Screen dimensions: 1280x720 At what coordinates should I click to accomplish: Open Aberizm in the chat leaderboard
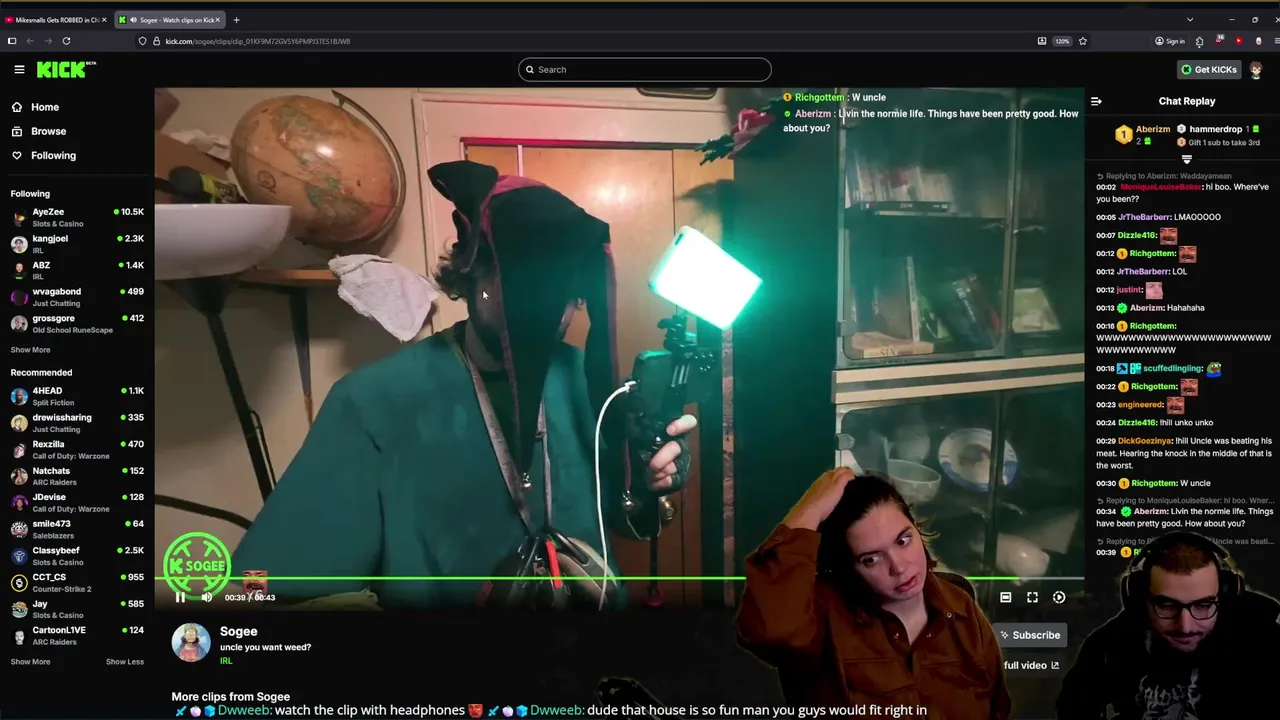coord(1153,129)
